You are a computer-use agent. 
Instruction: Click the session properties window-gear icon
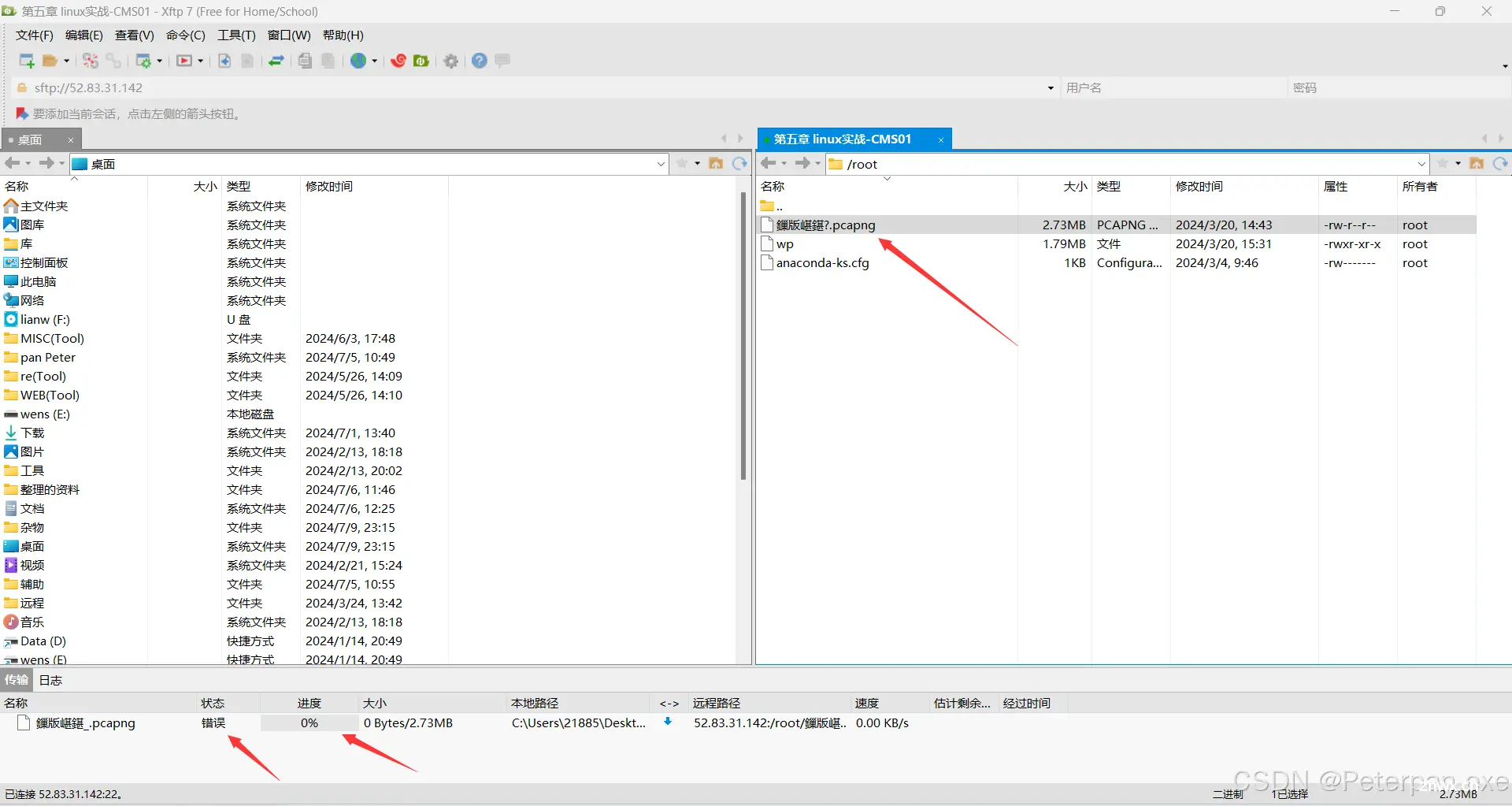click(x=143, y=61)
